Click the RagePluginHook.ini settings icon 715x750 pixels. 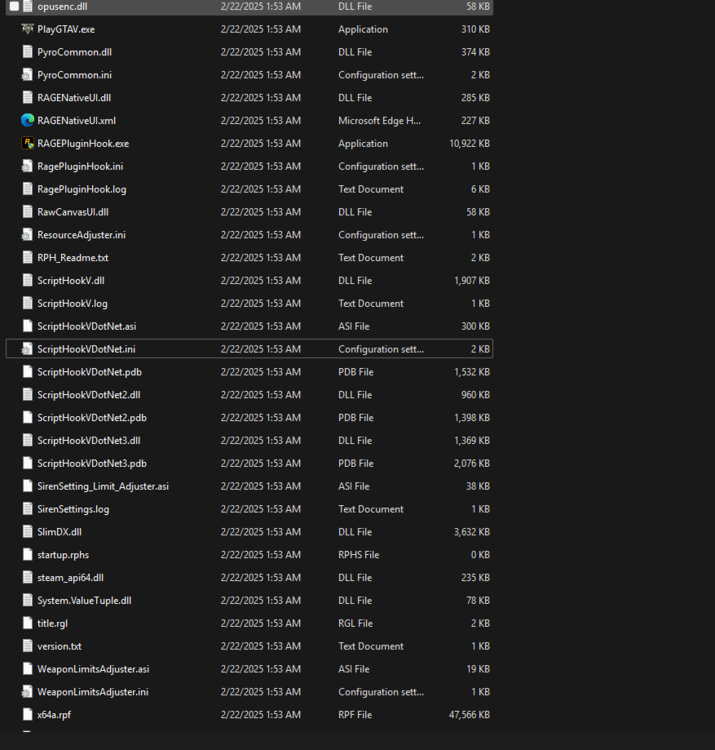[x=27, y=166]
